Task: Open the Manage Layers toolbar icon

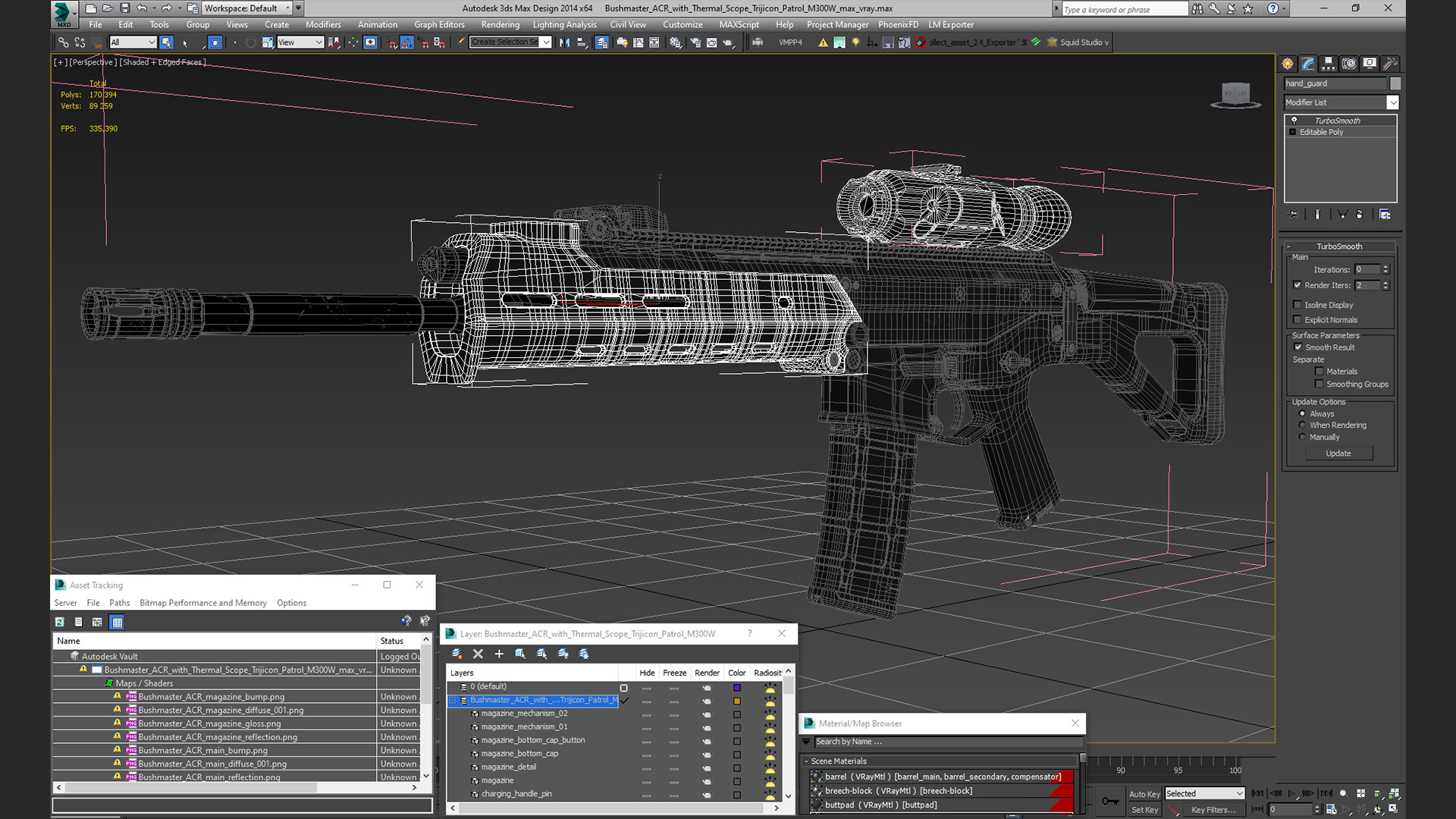Action: tap(601, 42)
